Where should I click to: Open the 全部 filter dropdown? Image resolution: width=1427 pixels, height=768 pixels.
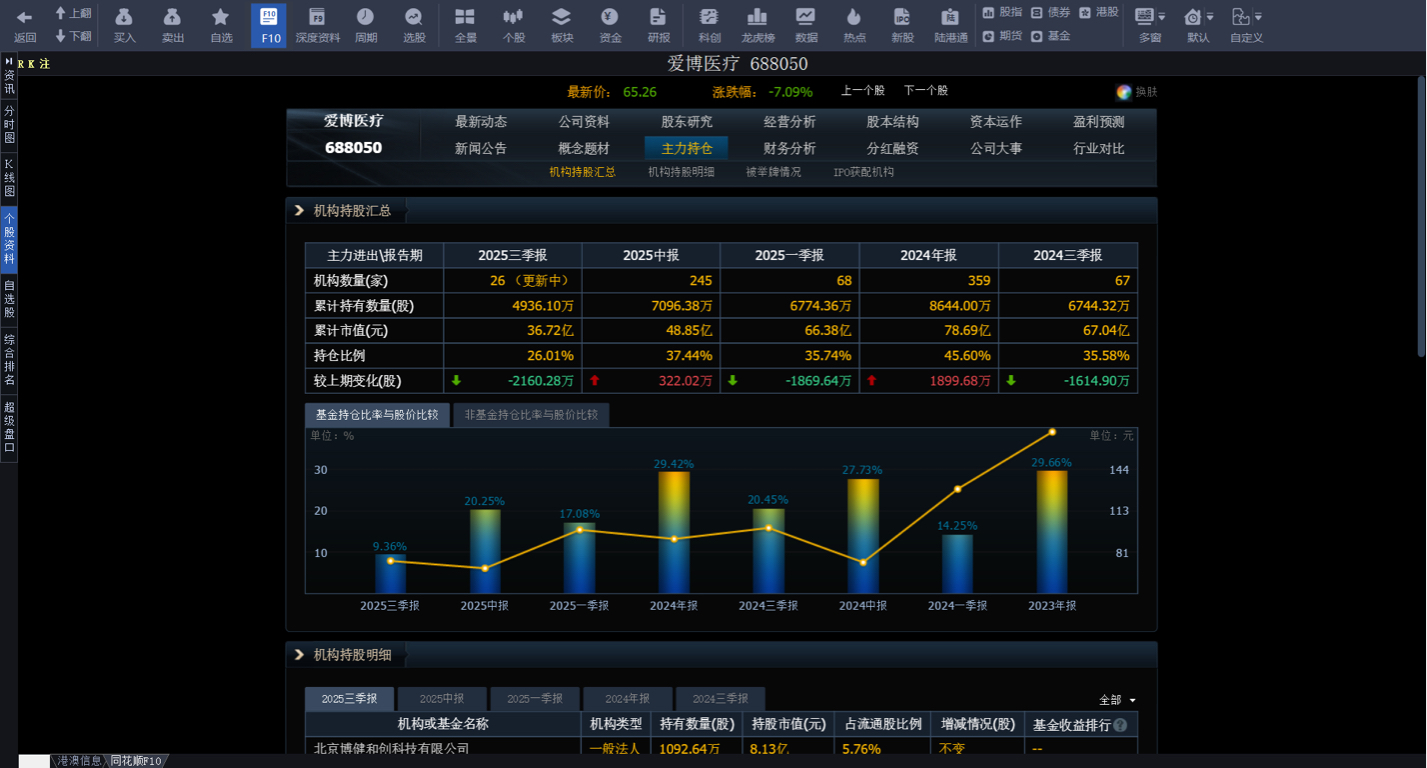click(x=1118, y=700)
